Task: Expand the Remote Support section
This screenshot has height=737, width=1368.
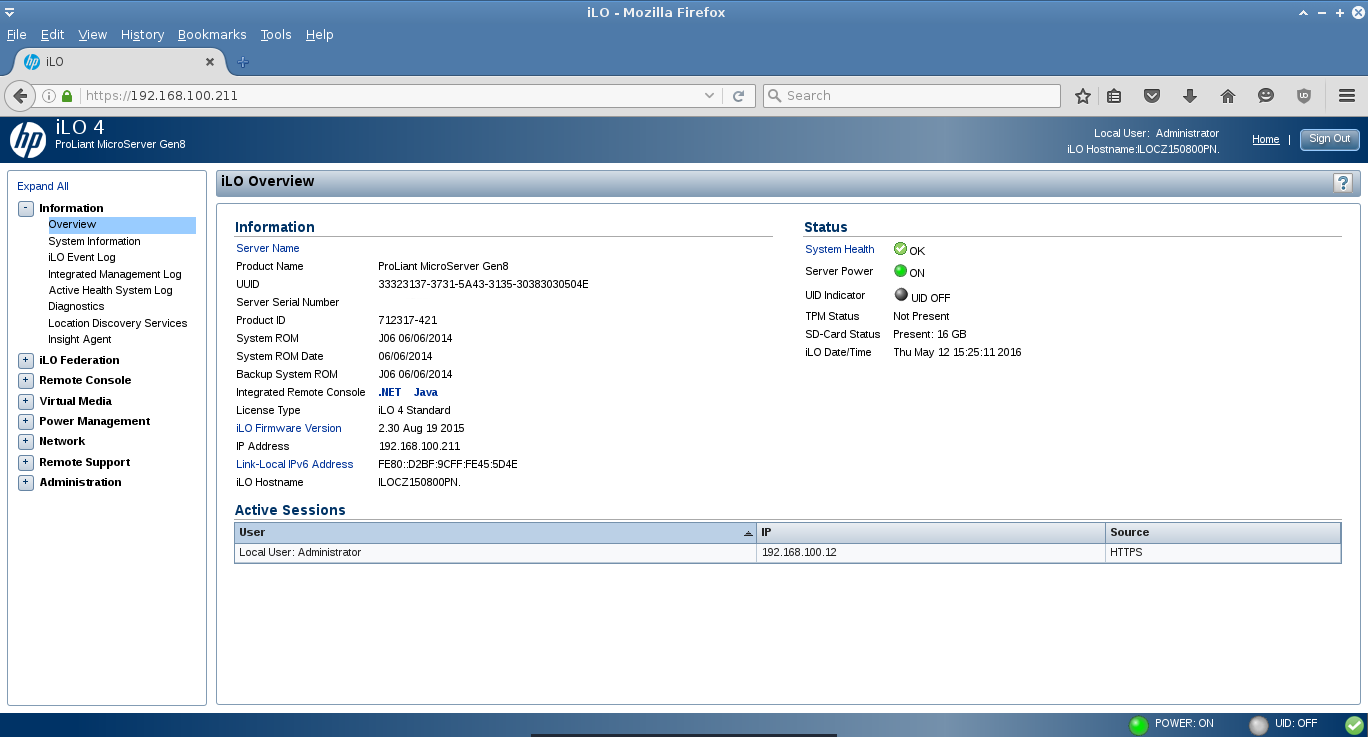Action: [x=26, y=462]
